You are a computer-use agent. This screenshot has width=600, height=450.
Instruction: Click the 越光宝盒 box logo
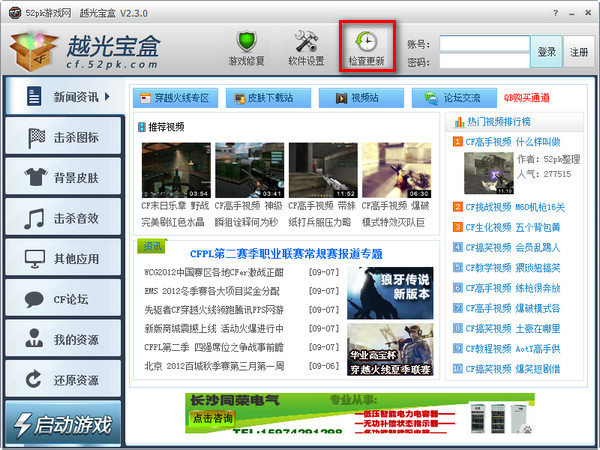[34, 51]
